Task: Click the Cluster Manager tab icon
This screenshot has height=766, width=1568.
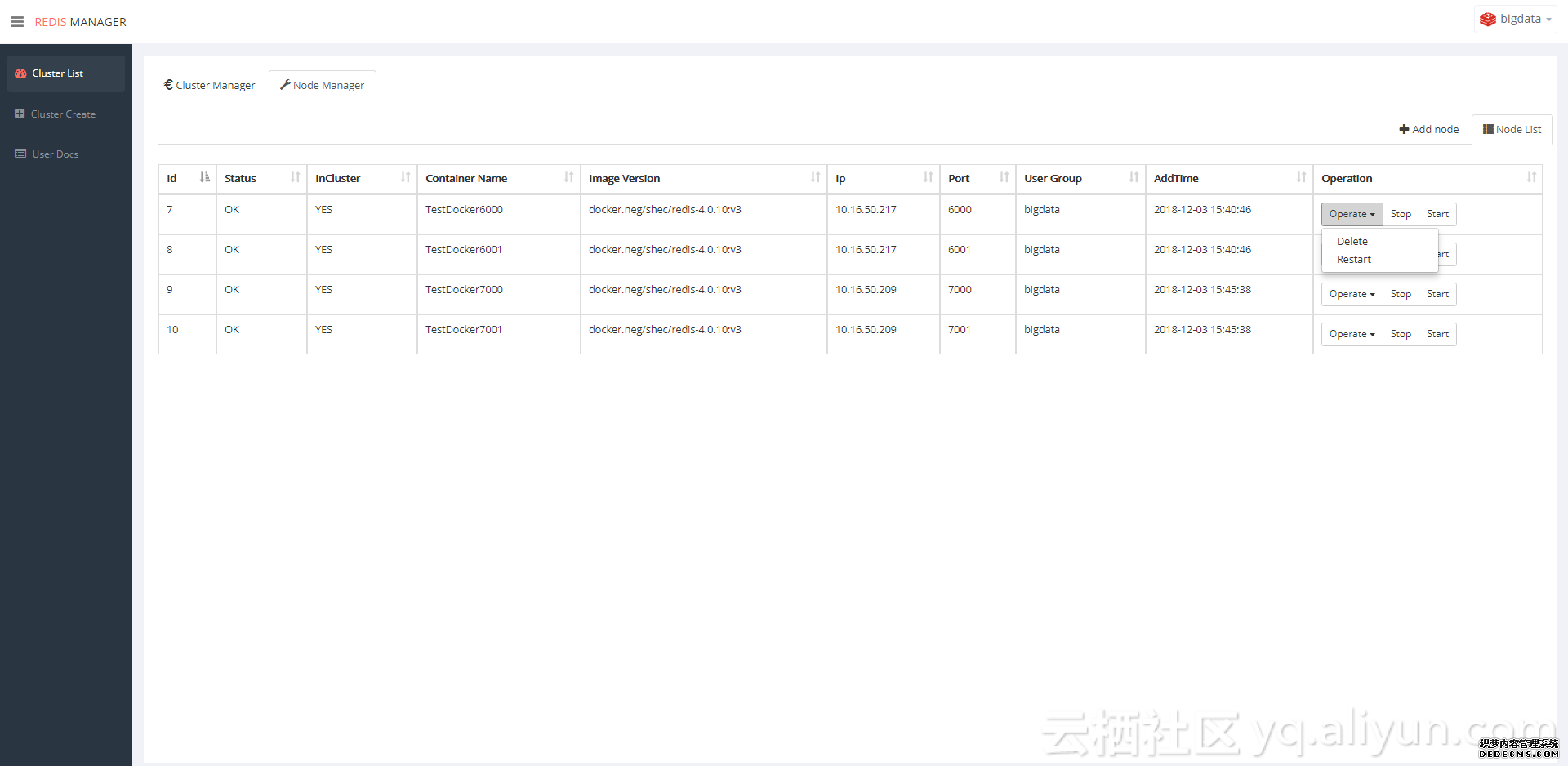Action: (169, 85)
